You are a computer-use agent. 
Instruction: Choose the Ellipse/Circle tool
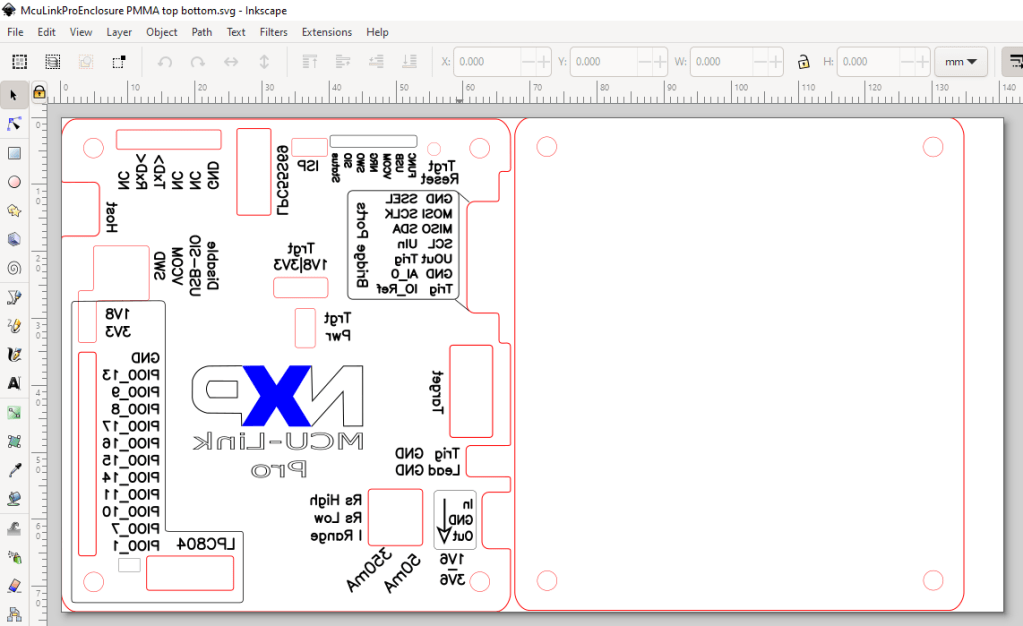14,182
